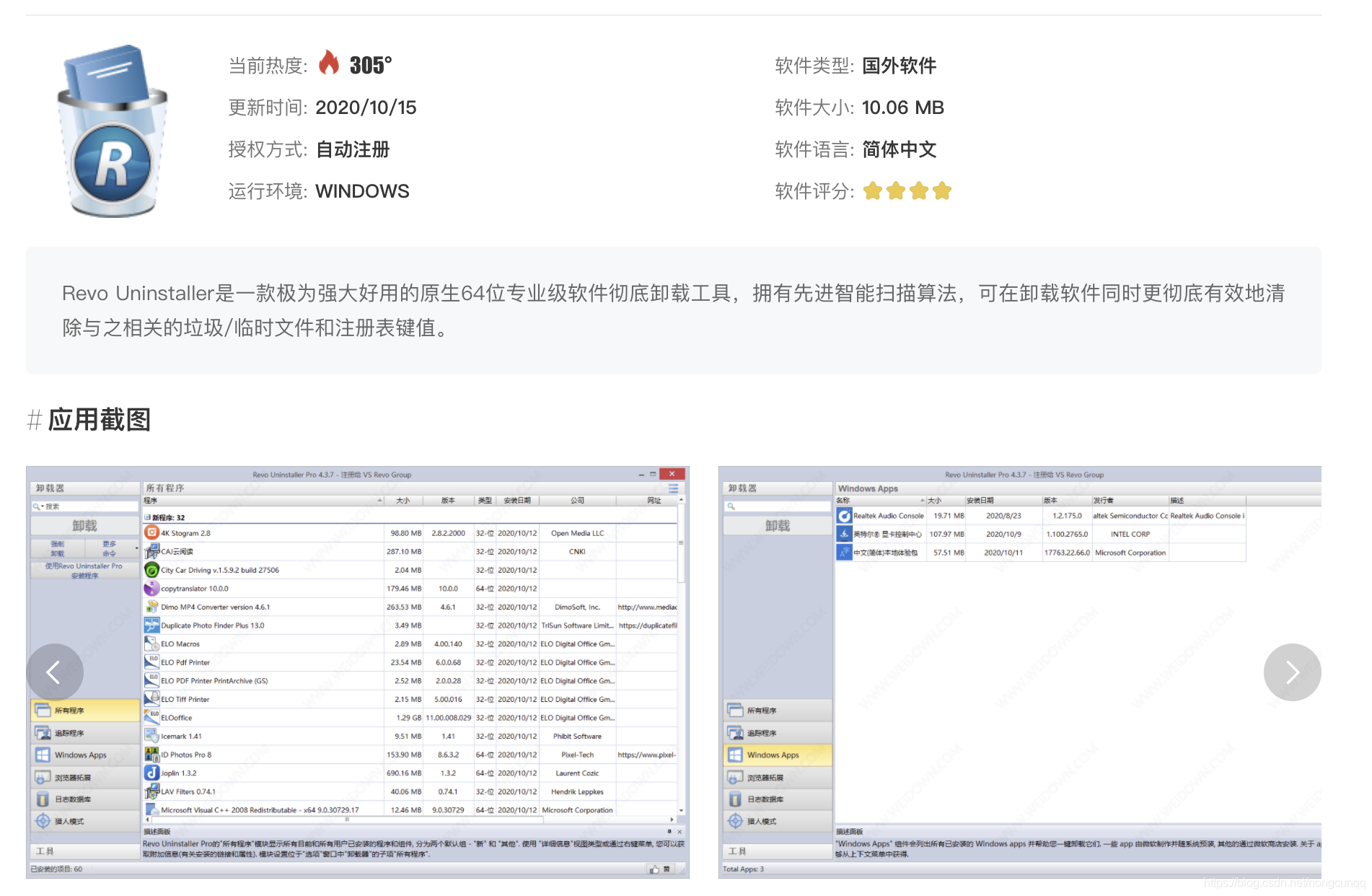Click the City Car Driving program icon
The image size is (1372, 896).
point(151,570)
